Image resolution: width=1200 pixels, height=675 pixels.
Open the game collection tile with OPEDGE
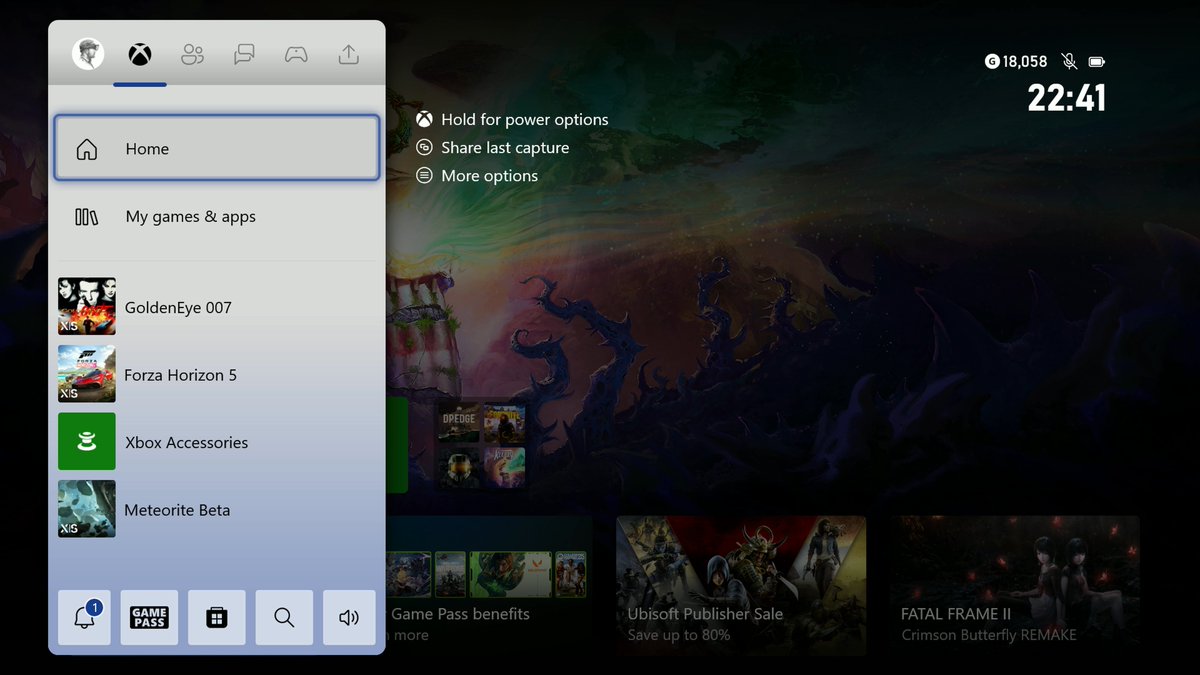tap(482, 445)
